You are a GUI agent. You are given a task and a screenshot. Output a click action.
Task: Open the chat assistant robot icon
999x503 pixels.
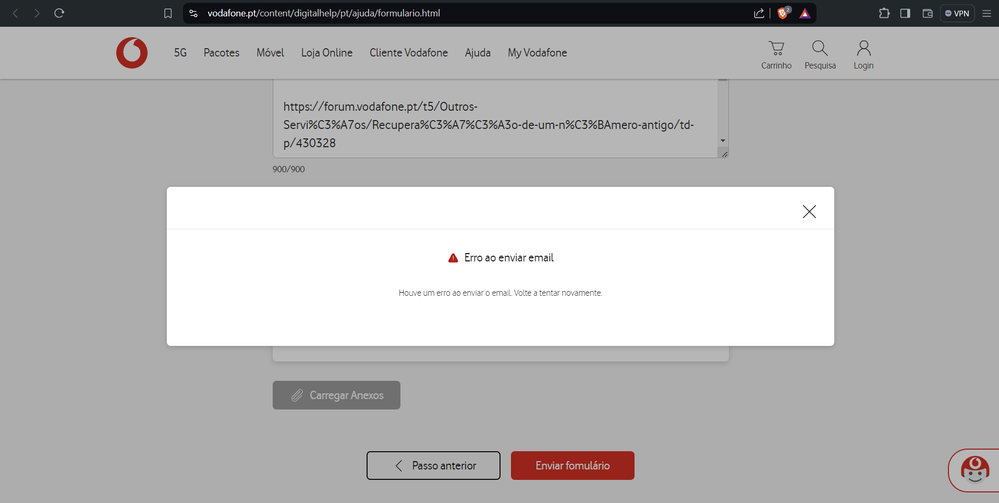click(x=971, y=468)
